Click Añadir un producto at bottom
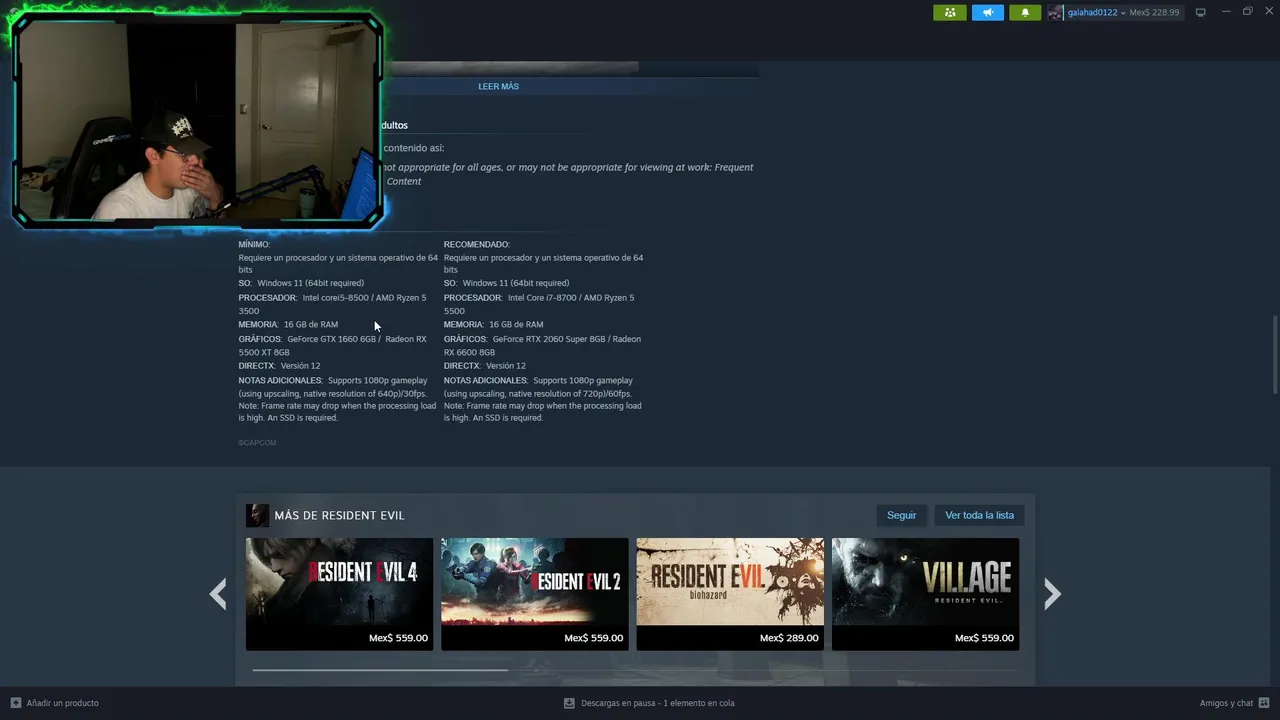The width and height of the screenshot is (1280, 720). point(62,703)
